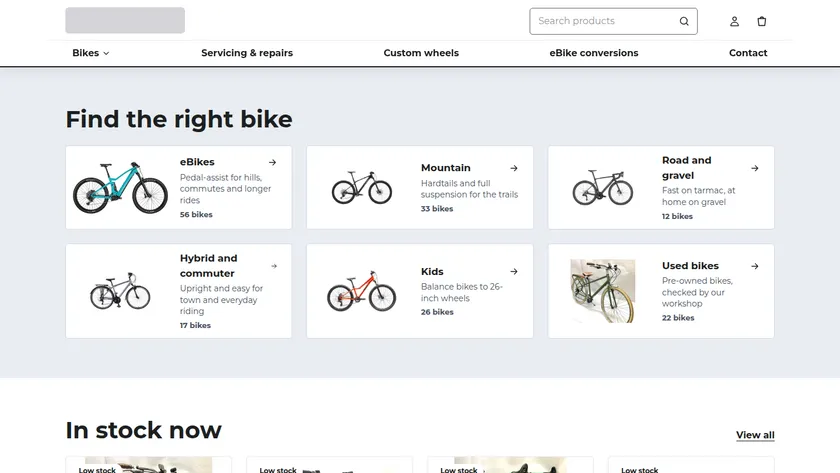Open the user account icon

[734, 21]
